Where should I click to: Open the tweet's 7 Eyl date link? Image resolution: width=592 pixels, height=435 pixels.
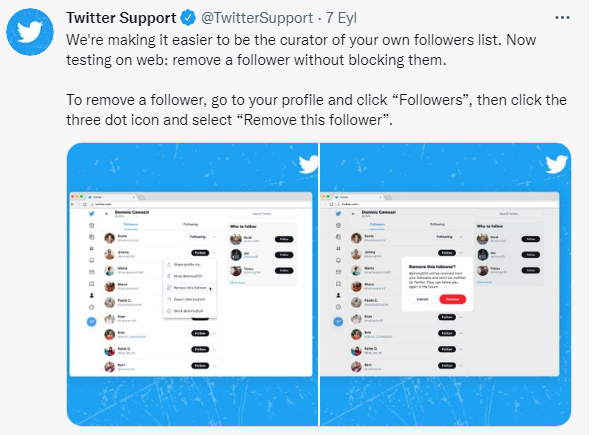(341, 18)
